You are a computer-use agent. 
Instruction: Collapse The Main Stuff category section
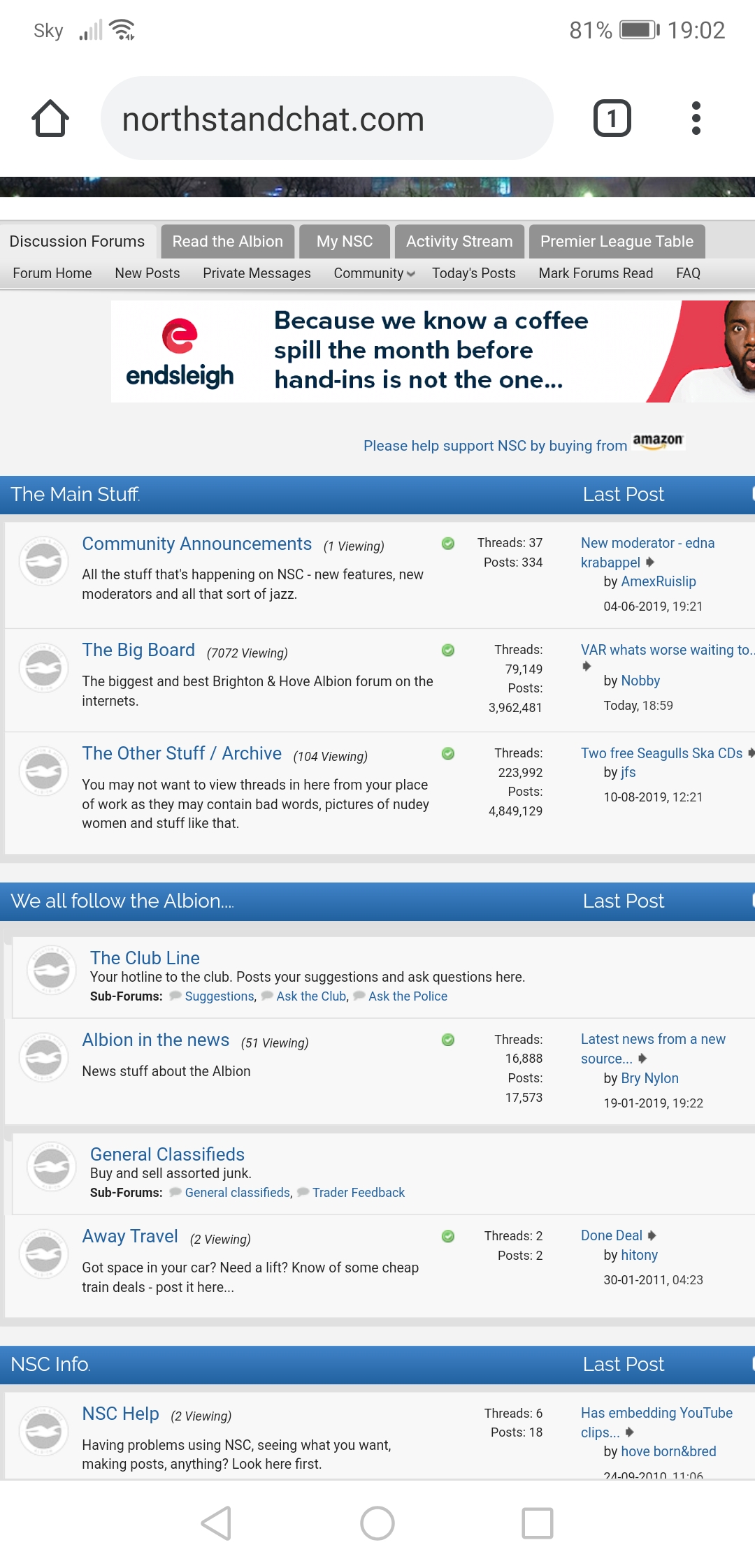point(752,494)
